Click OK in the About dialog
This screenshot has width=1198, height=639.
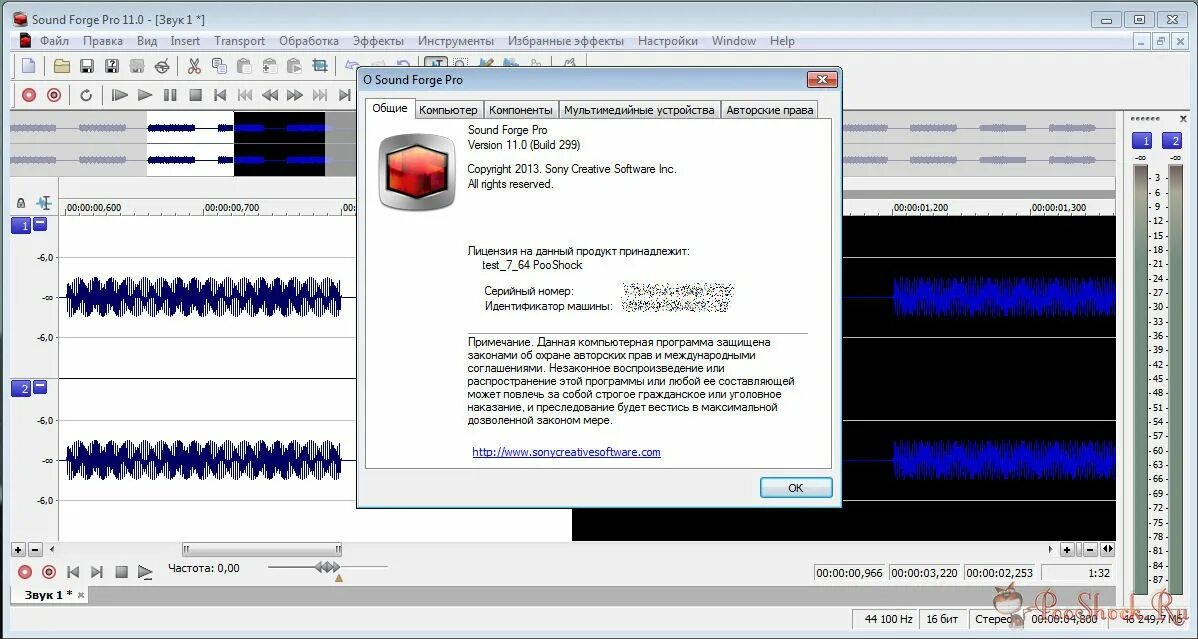coord(795,488)
